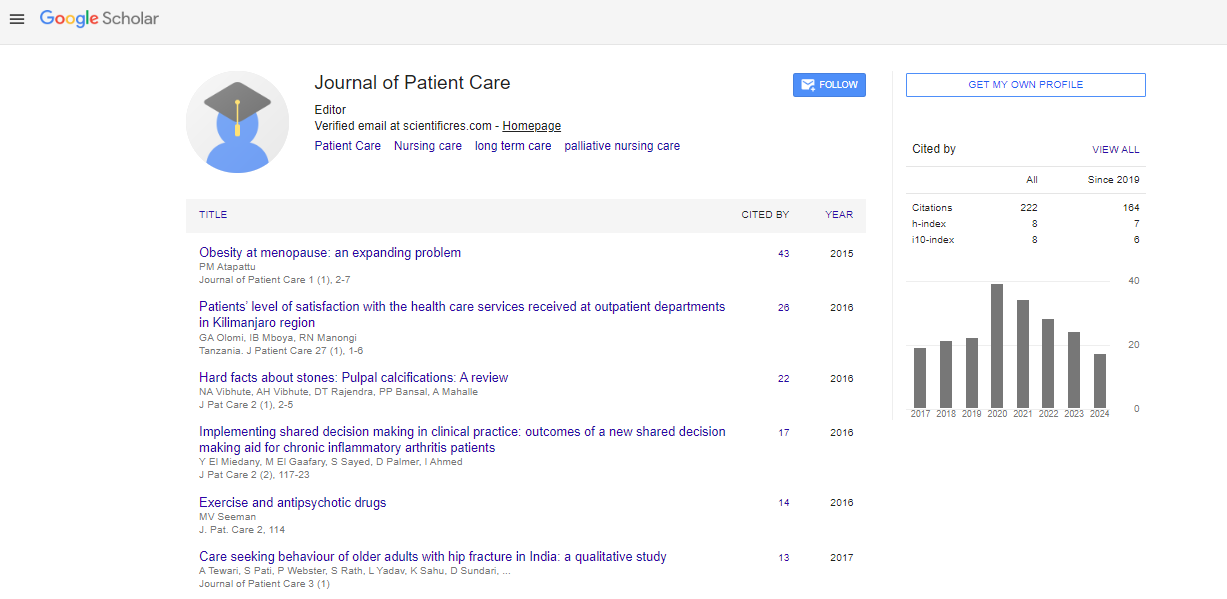Click the Journal of Patient Care avatar
Screen dimensions: 1227x599
point(237,122)
